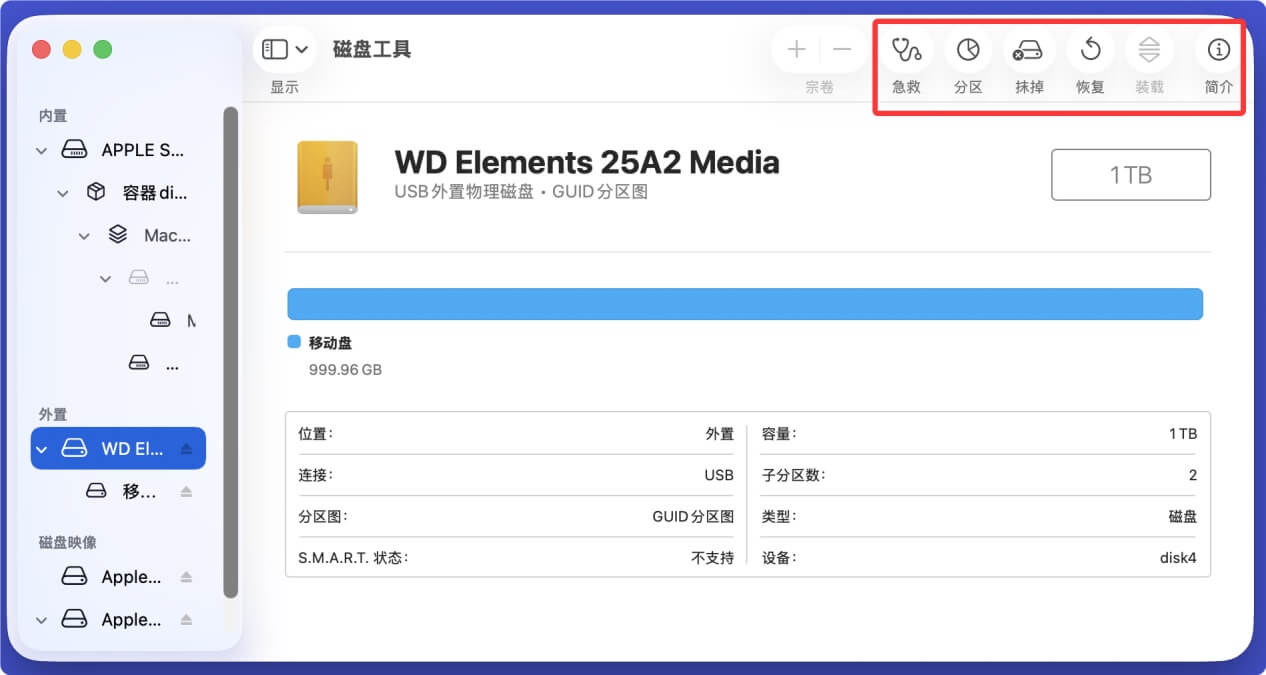Click the blue 移动盘 usage bar
Viewport: 1266px width, 675px height.
(745, 303)
